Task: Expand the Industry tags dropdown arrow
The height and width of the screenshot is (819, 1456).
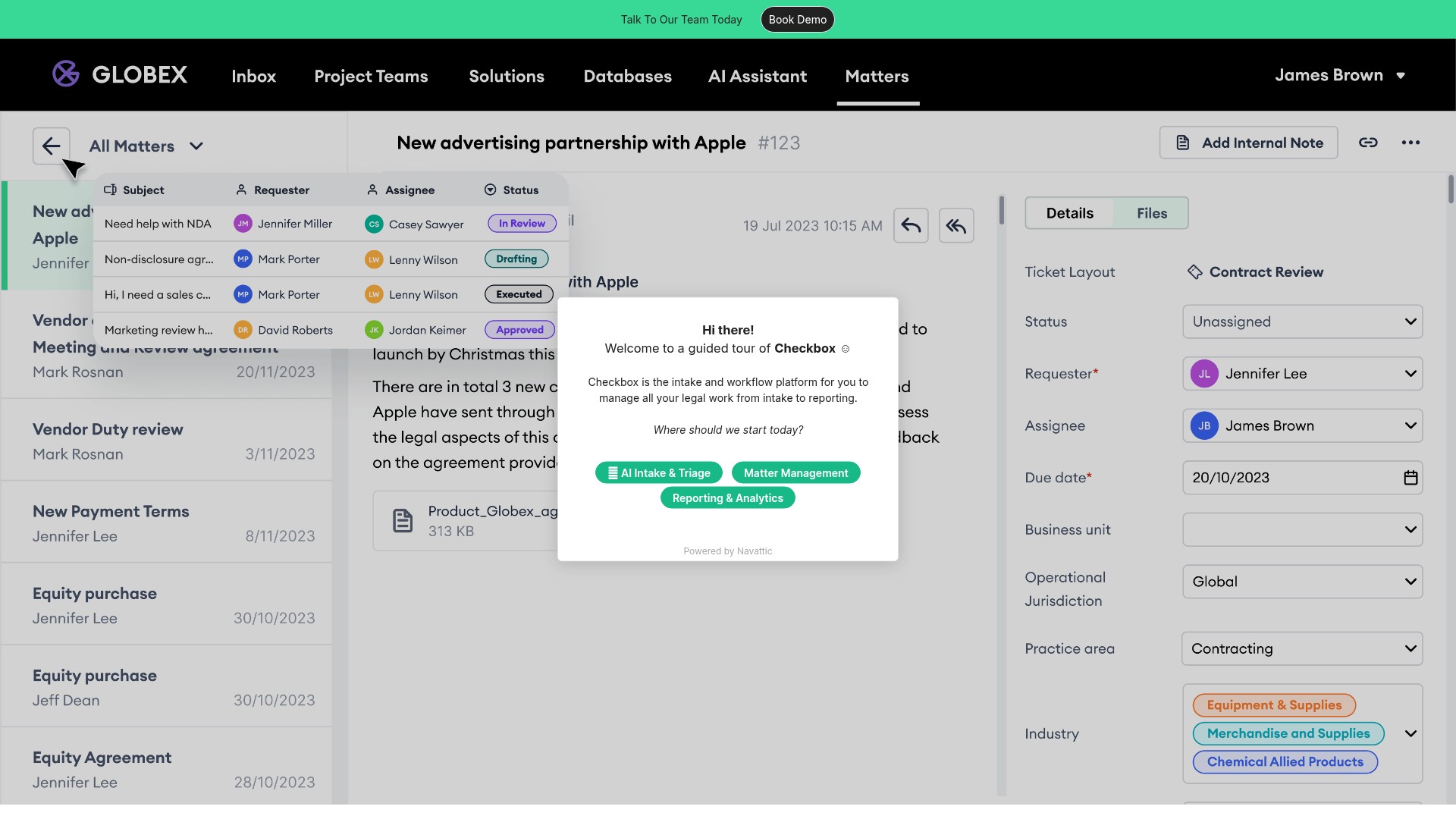Action: [x=1410, y=733]
